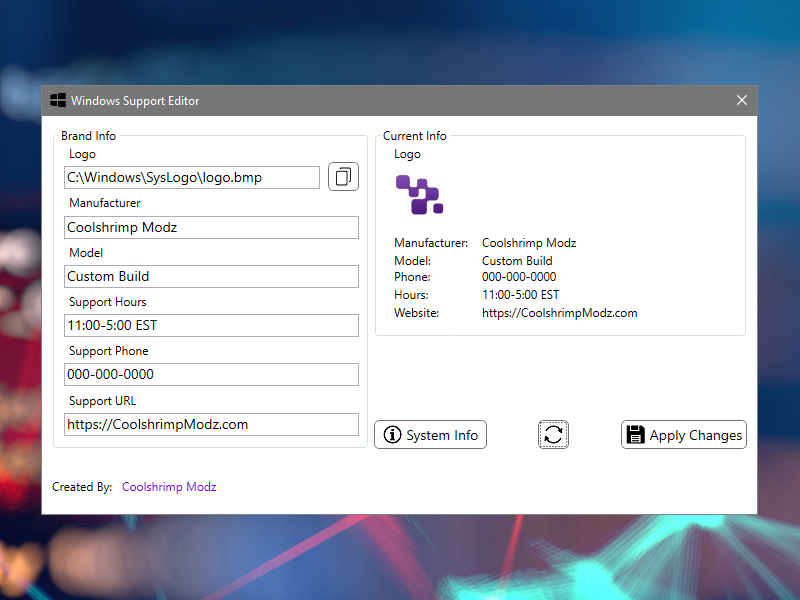800x600 pixels.
Task: Click the Current Info phone number value
Action: (519, 277)
